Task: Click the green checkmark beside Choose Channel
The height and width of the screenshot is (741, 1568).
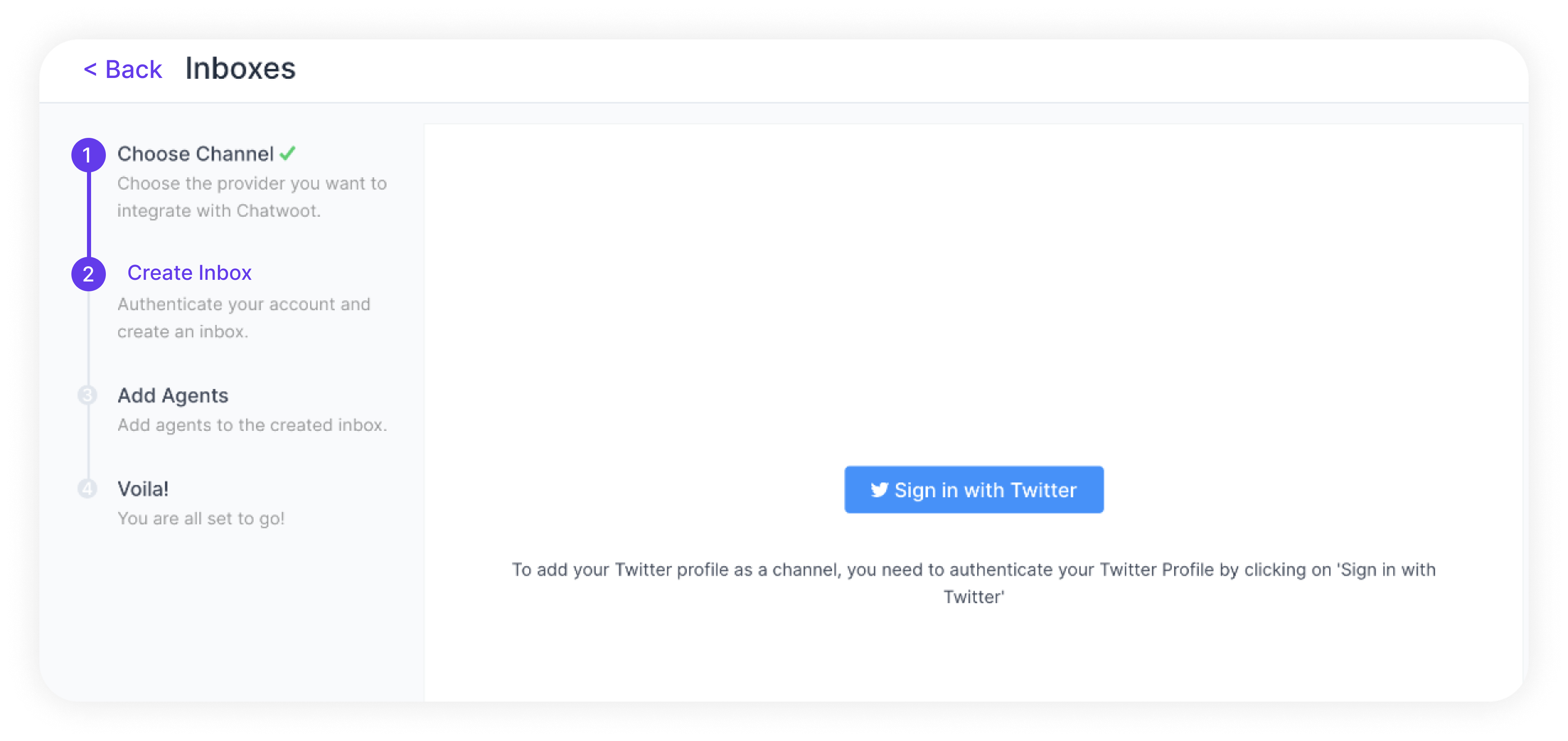Action: (288, 153)
